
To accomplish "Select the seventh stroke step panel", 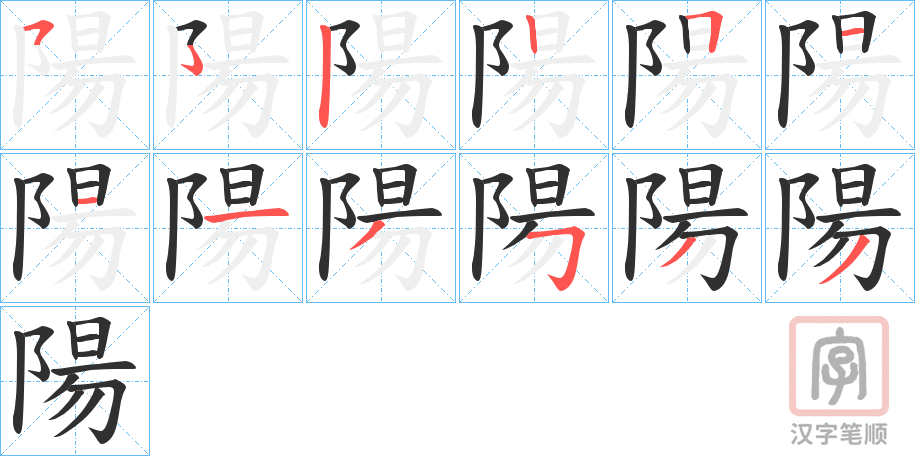I will coord(75,228).
